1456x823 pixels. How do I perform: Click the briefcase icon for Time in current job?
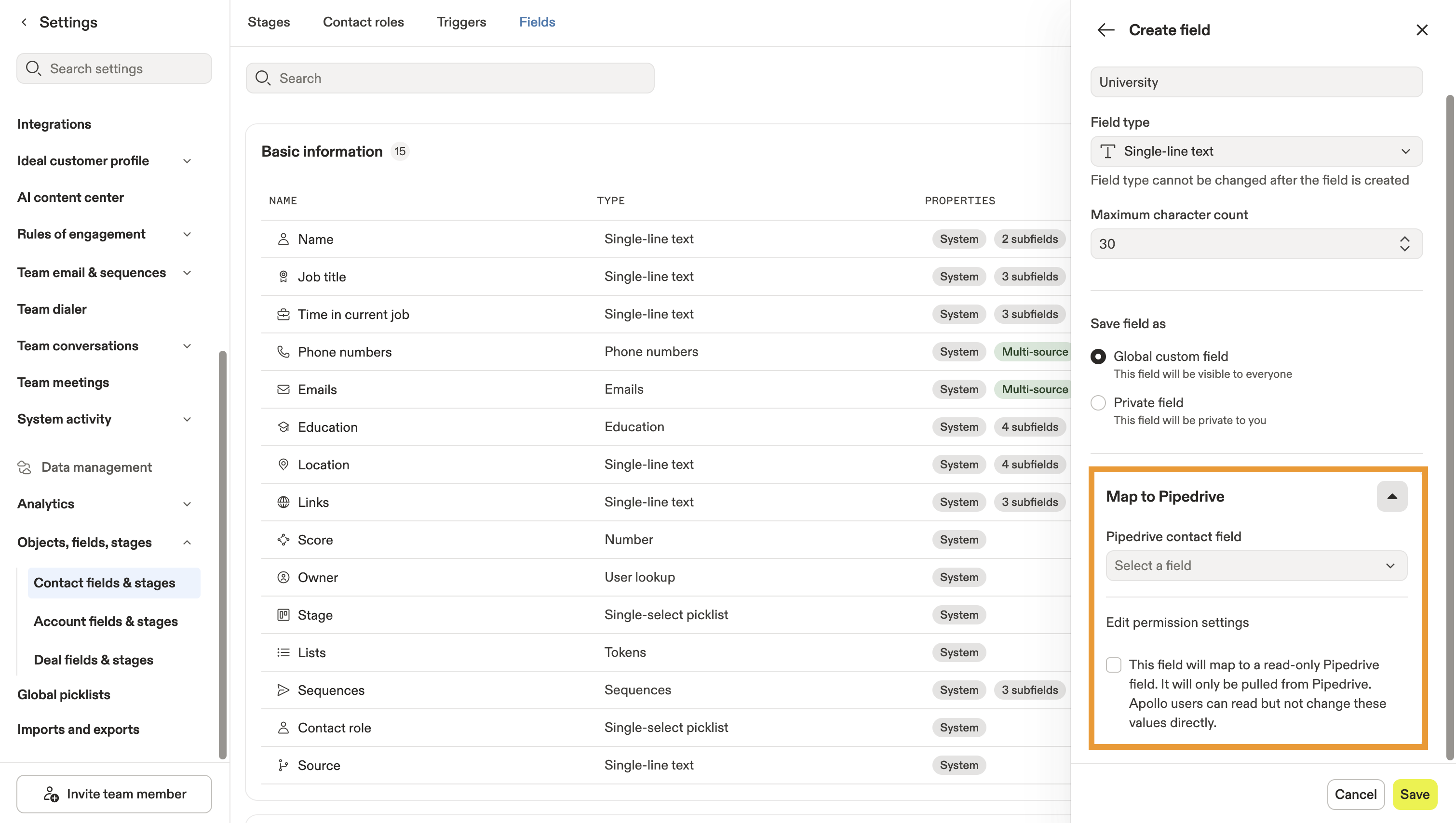tap(283, 314)
